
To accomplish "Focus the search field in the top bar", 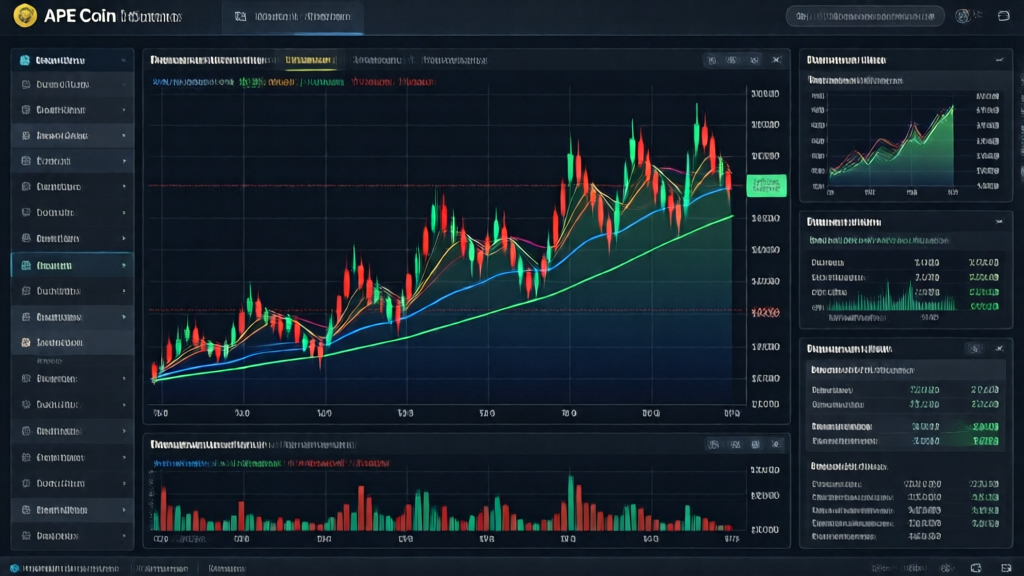I will point(865,16).
